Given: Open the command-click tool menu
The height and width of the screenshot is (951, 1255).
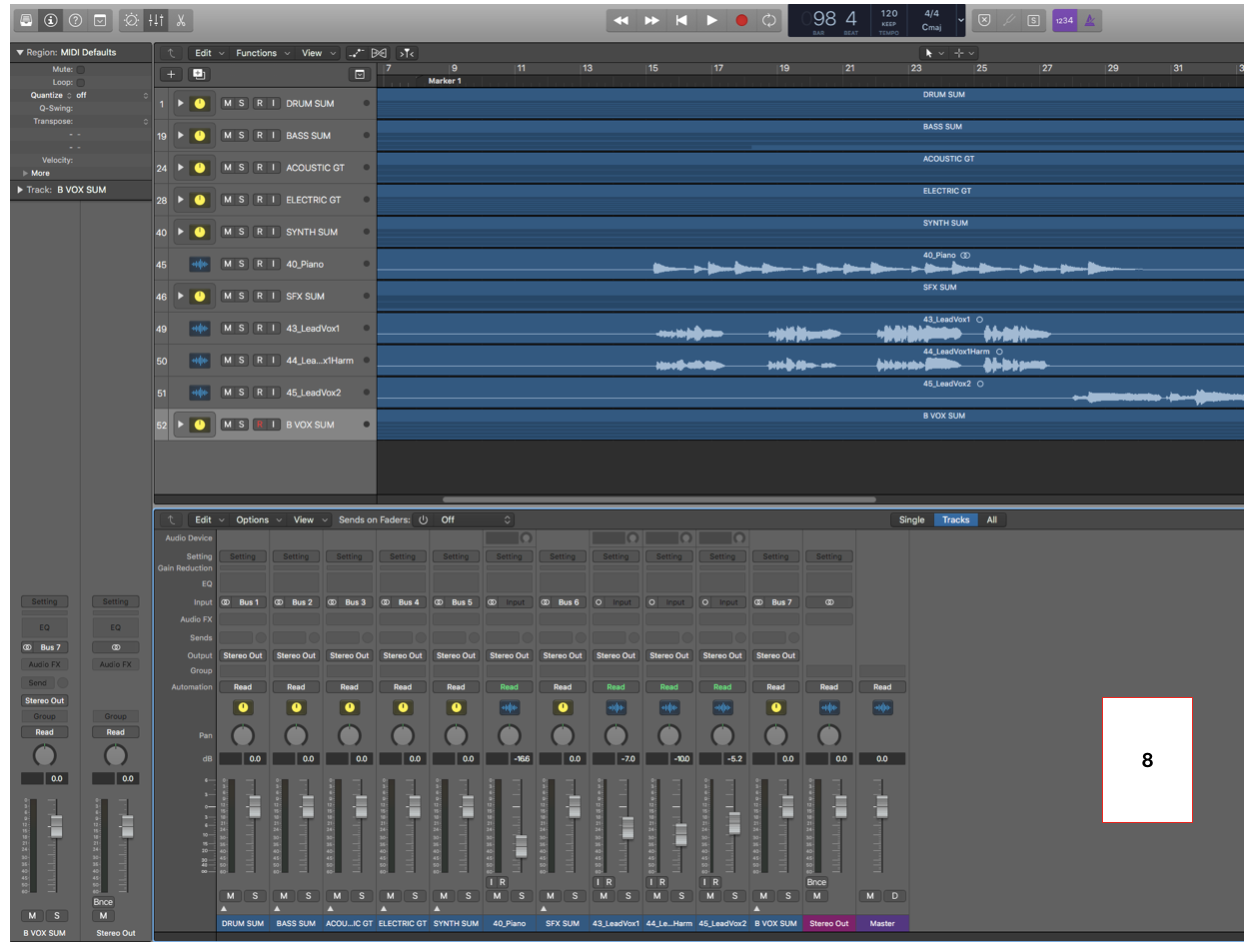Looking at the screenshot, I should [964, 53].
